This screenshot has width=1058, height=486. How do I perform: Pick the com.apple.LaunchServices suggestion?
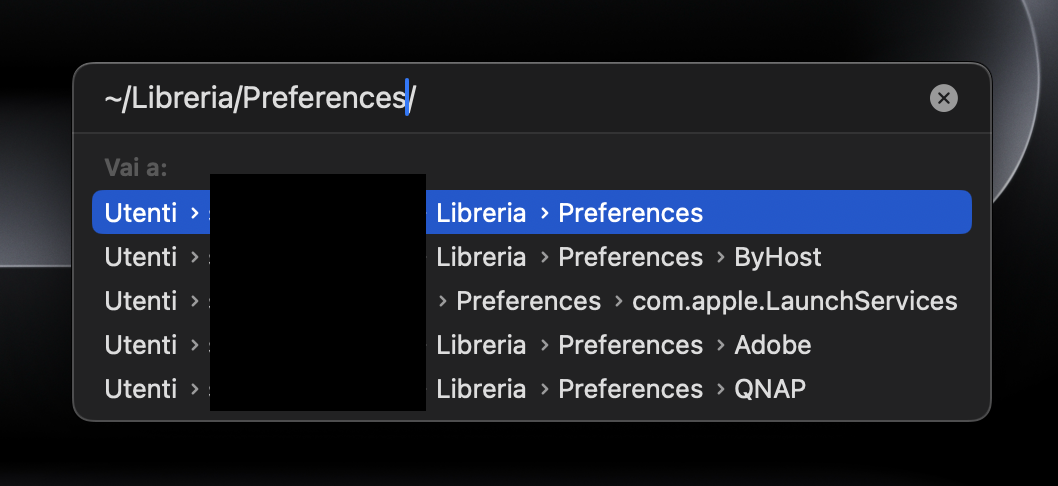[x=795, y=301]
